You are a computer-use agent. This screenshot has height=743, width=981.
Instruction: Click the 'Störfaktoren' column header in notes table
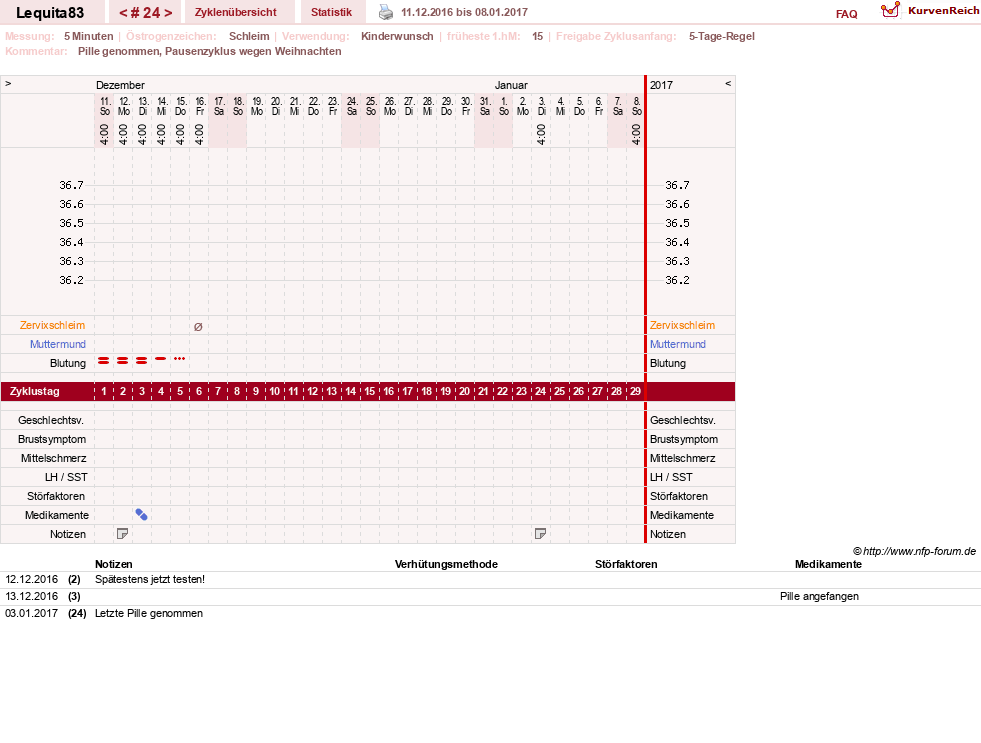click(x=626, y=564)
